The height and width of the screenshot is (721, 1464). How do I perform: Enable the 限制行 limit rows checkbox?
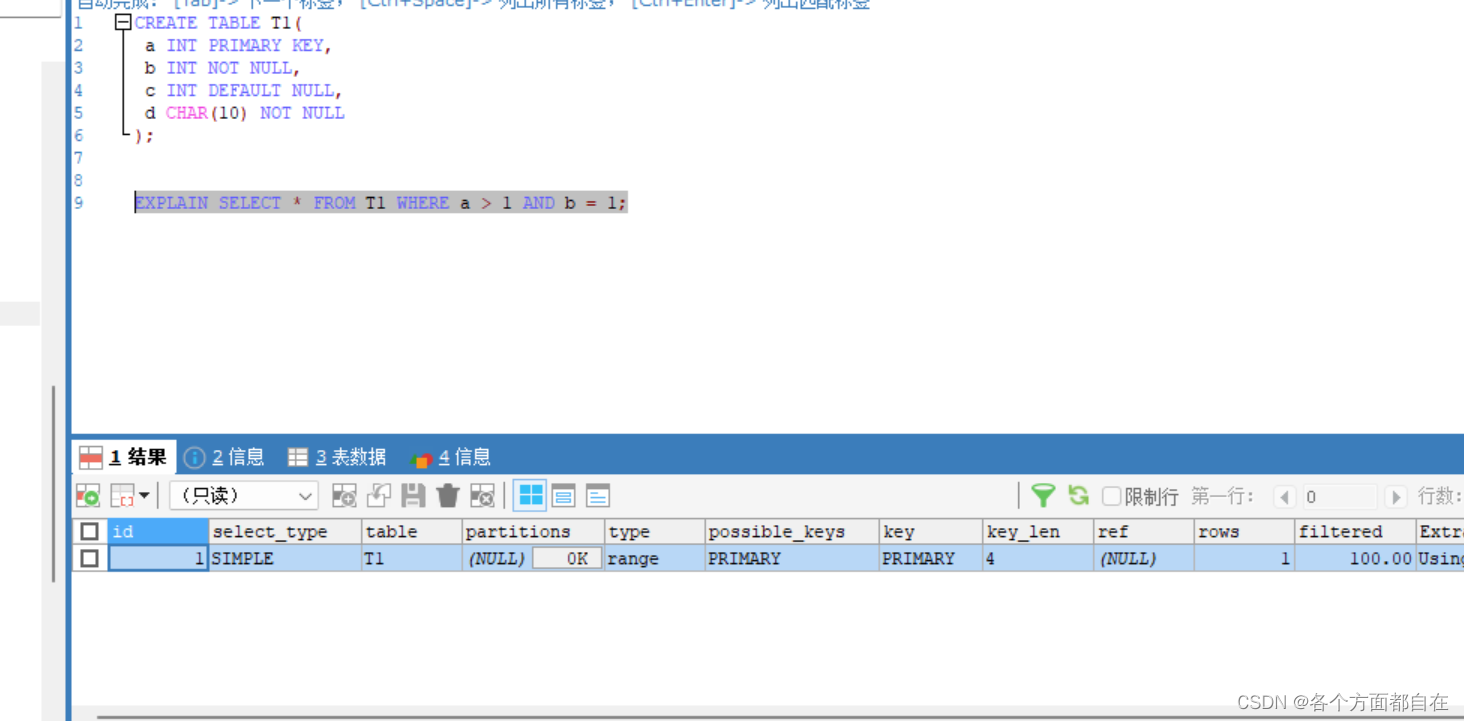(x=1111, y=496)
